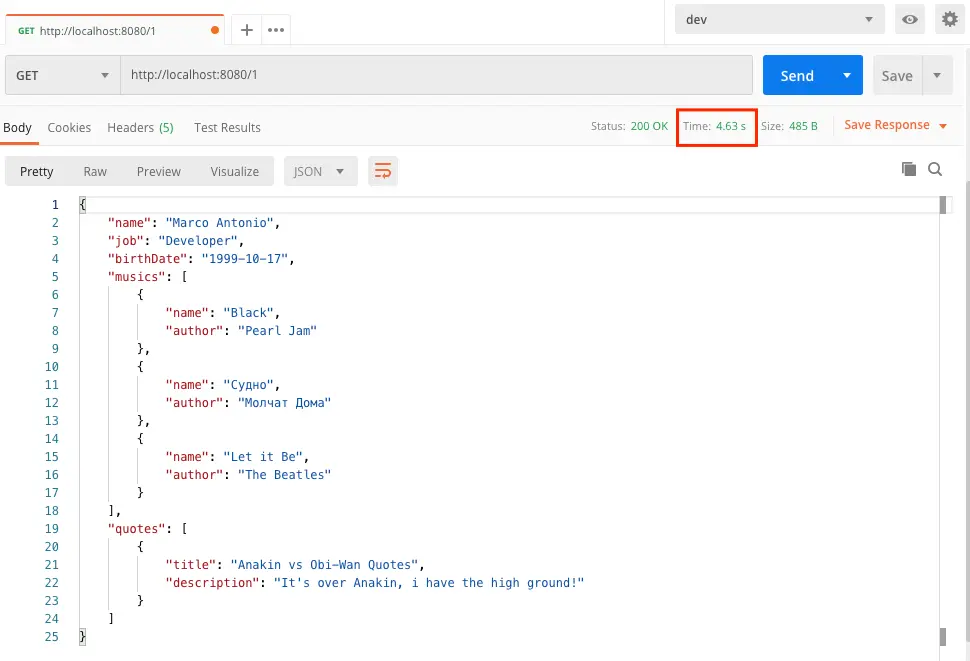Switch to the Cookies tab
970x661 pixels.
tap(69, 127)
